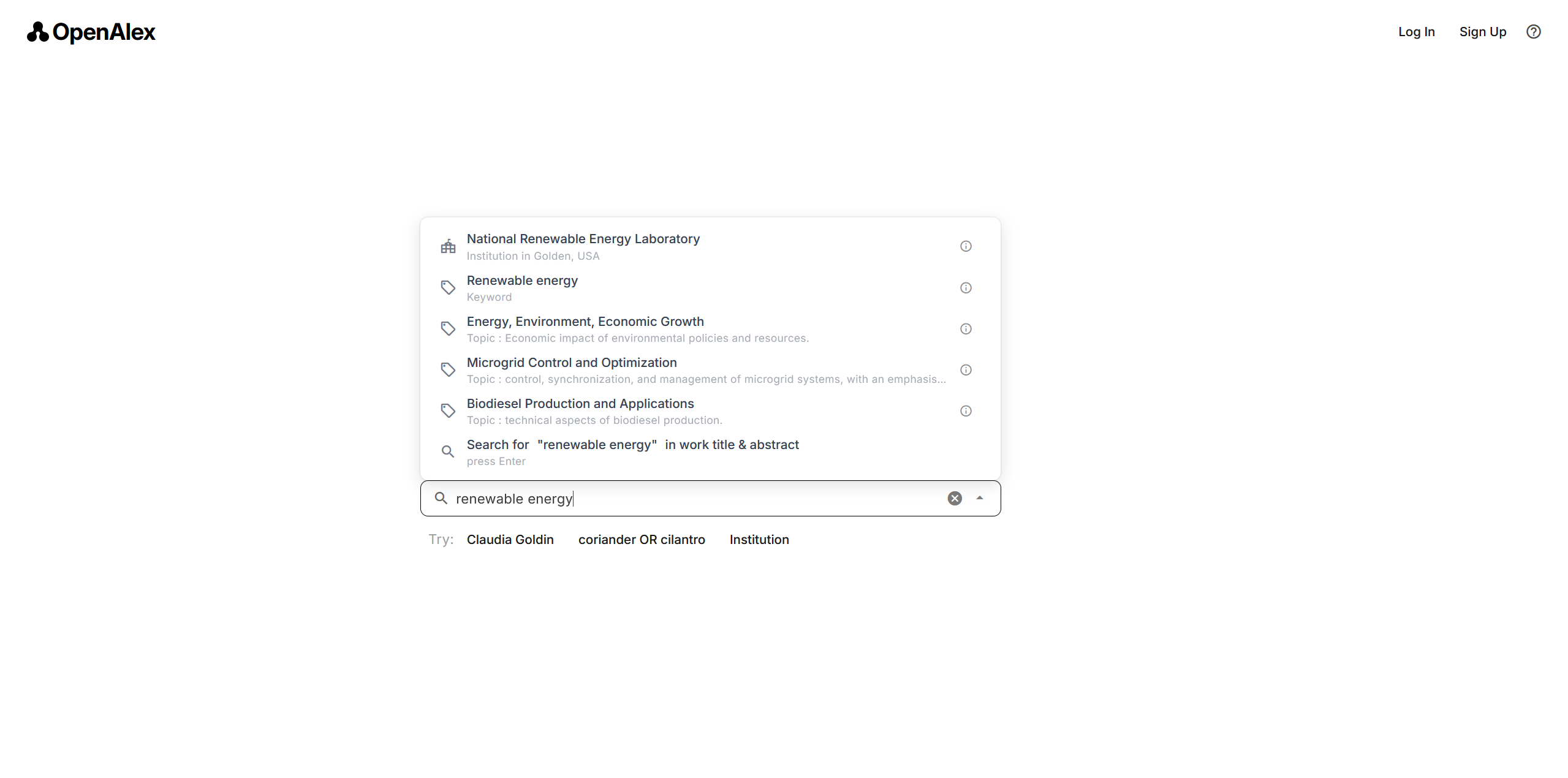The image size is (1568, 778).
Task: Click the magnifier icon inside the search bar
Action: coord(441,498)
